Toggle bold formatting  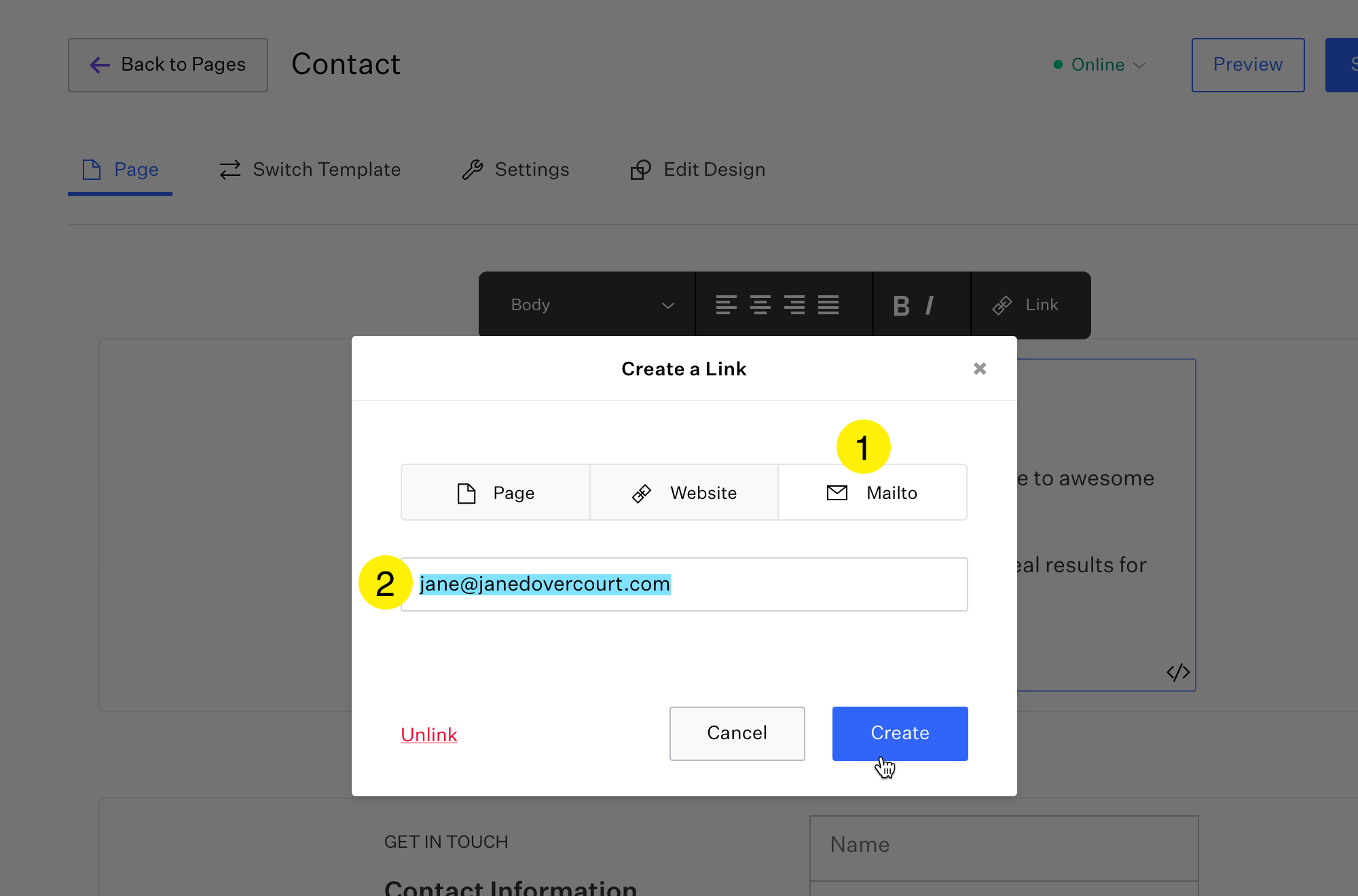(901, 305)
